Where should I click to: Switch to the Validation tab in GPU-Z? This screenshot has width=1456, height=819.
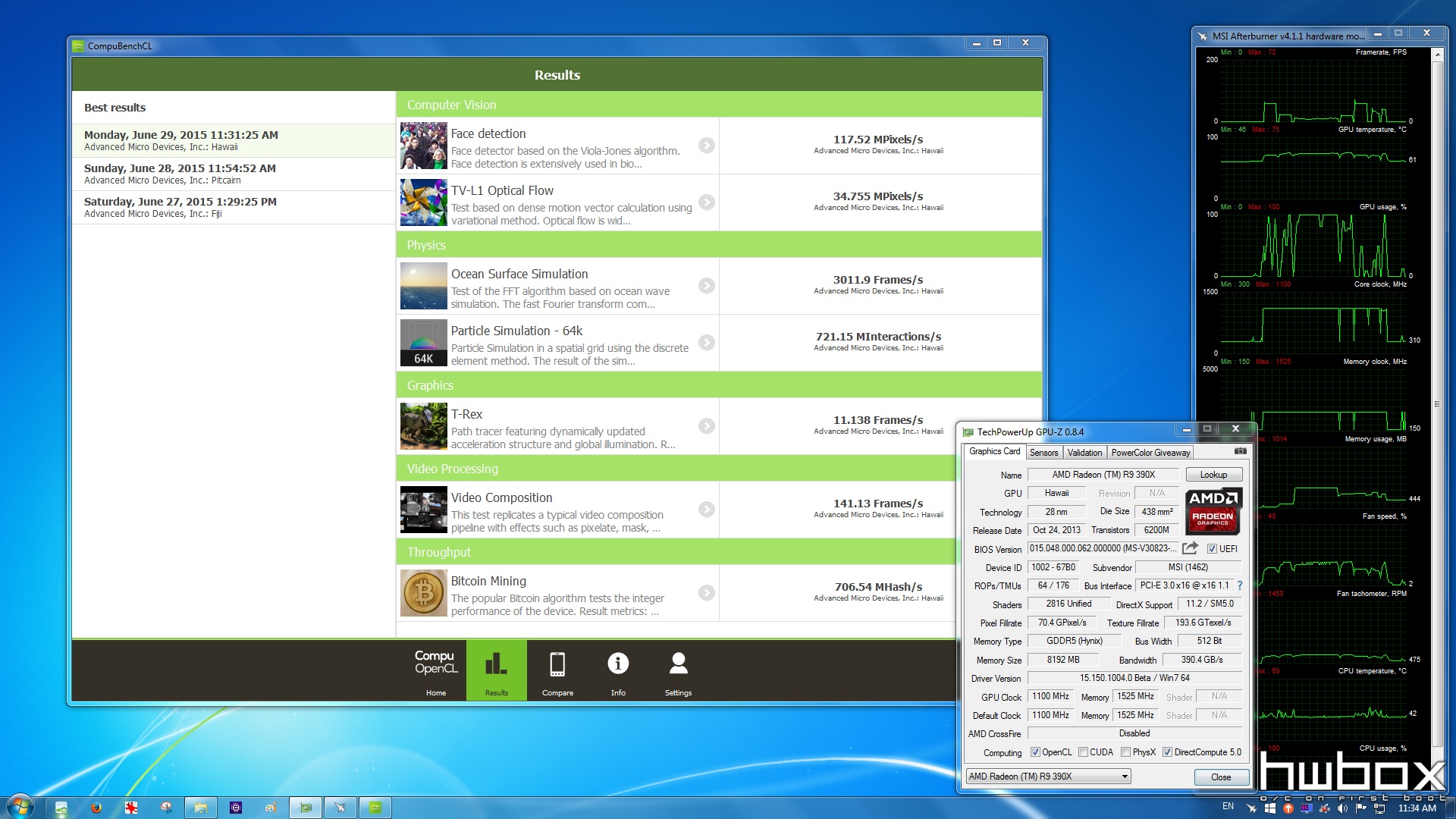(1084, 453)
